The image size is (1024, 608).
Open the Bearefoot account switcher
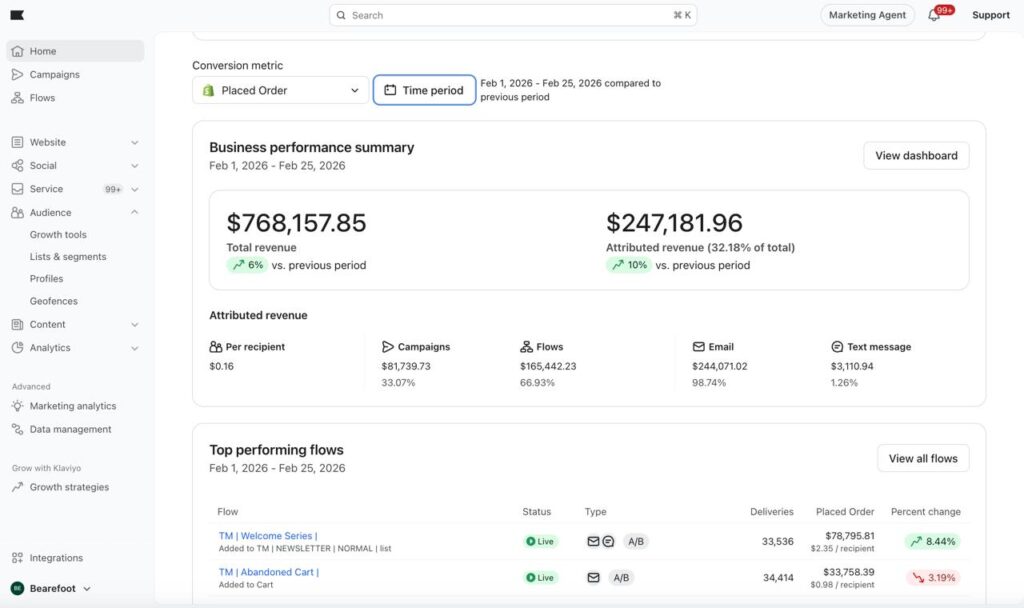click(x=52, y=589)
